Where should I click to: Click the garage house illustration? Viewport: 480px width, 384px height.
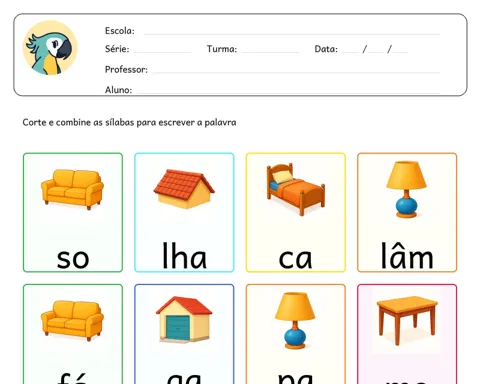tap(184, 319)
